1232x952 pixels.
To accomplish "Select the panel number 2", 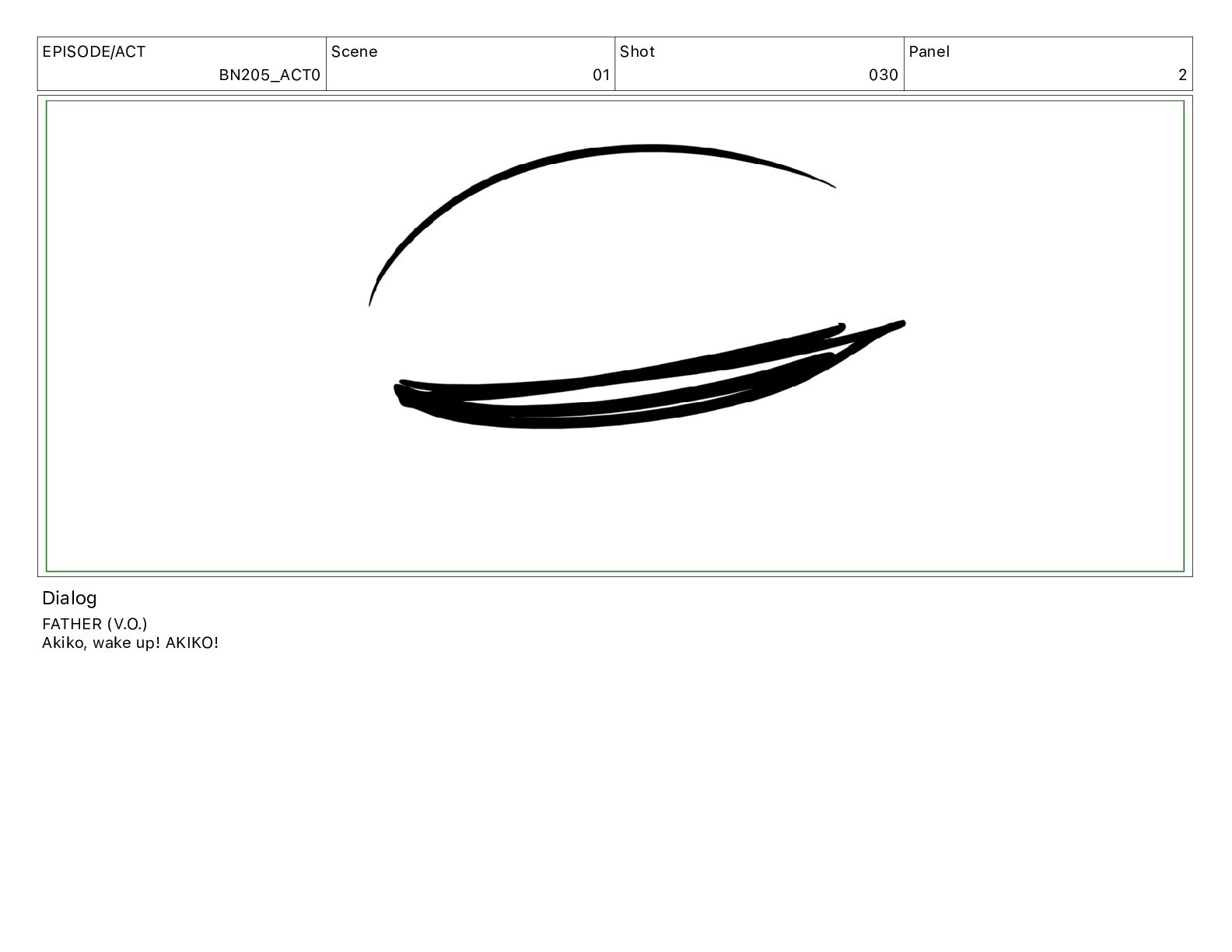I will pyautogui.click(x=1182, y=75).
